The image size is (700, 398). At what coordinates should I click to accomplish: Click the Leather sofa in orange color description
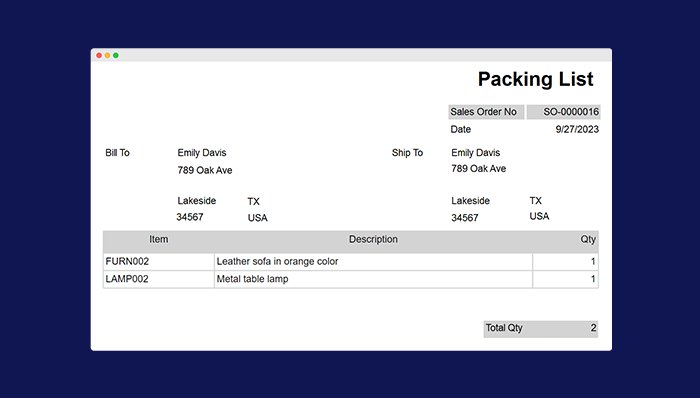coord(277,261)
